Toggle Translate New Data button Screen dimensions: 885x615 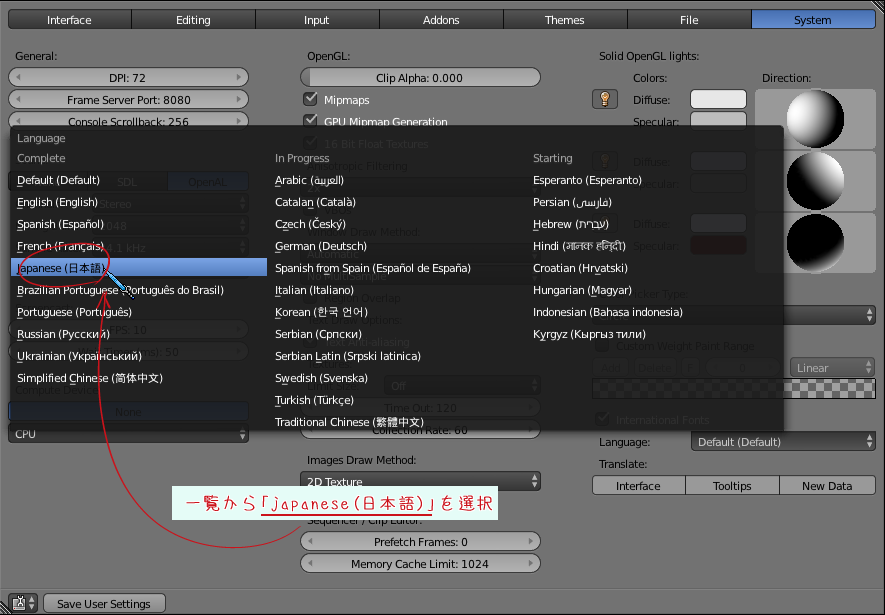point(827,486)
